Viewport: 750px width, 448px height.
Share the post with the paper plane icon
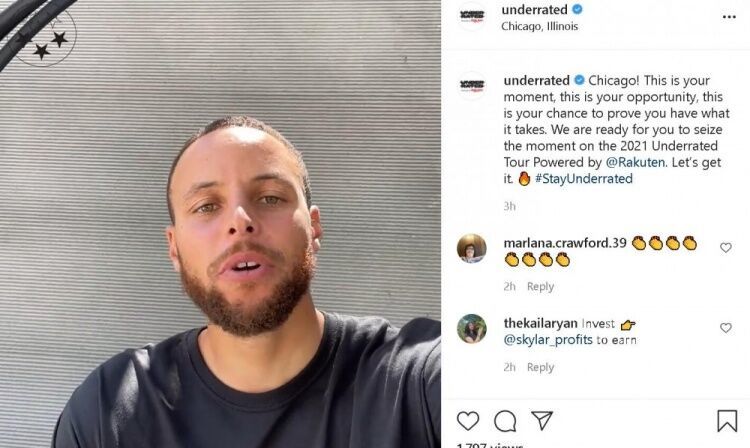(542, 420)
